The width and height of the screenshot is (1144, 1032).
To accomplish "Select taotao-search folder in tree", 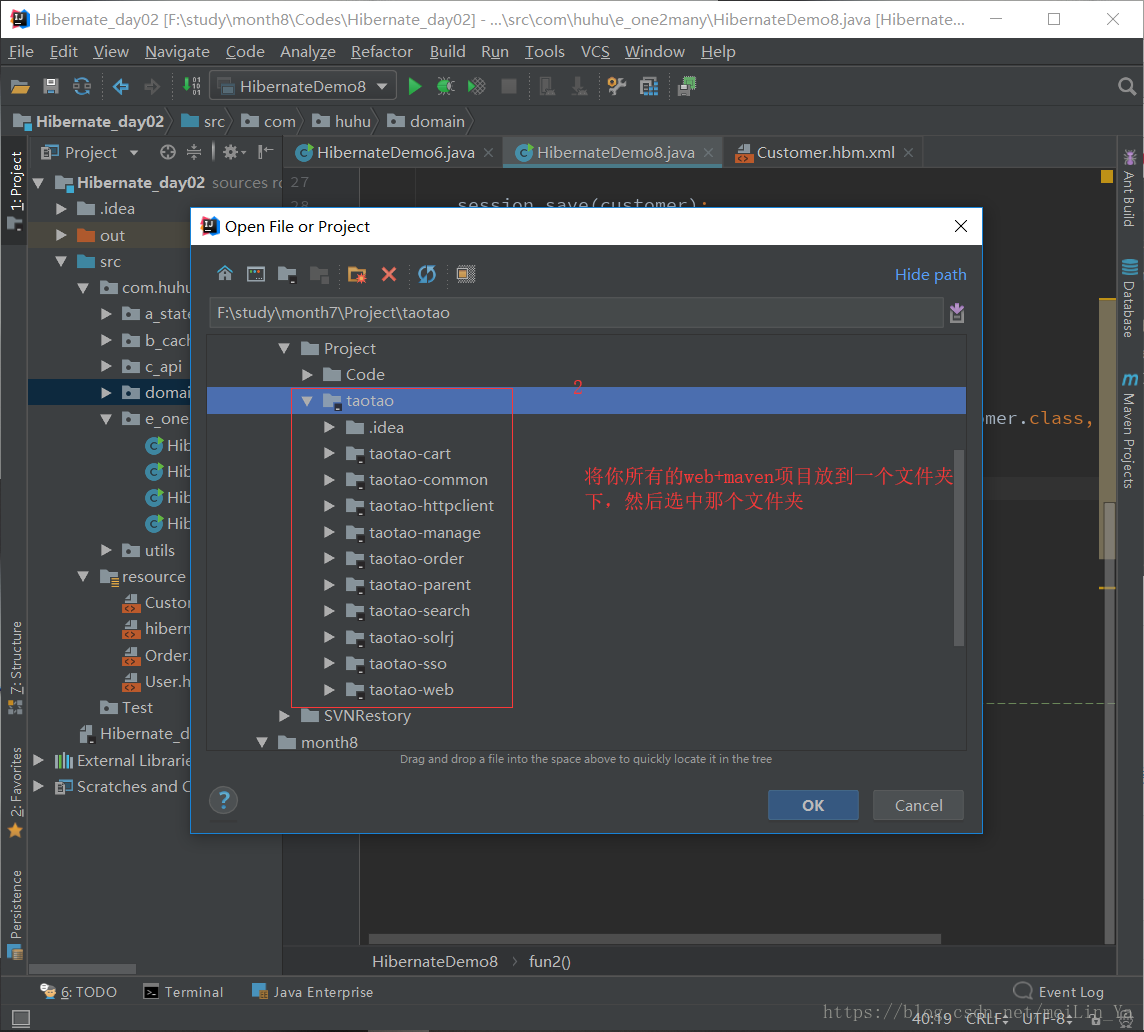I will 418,611.
